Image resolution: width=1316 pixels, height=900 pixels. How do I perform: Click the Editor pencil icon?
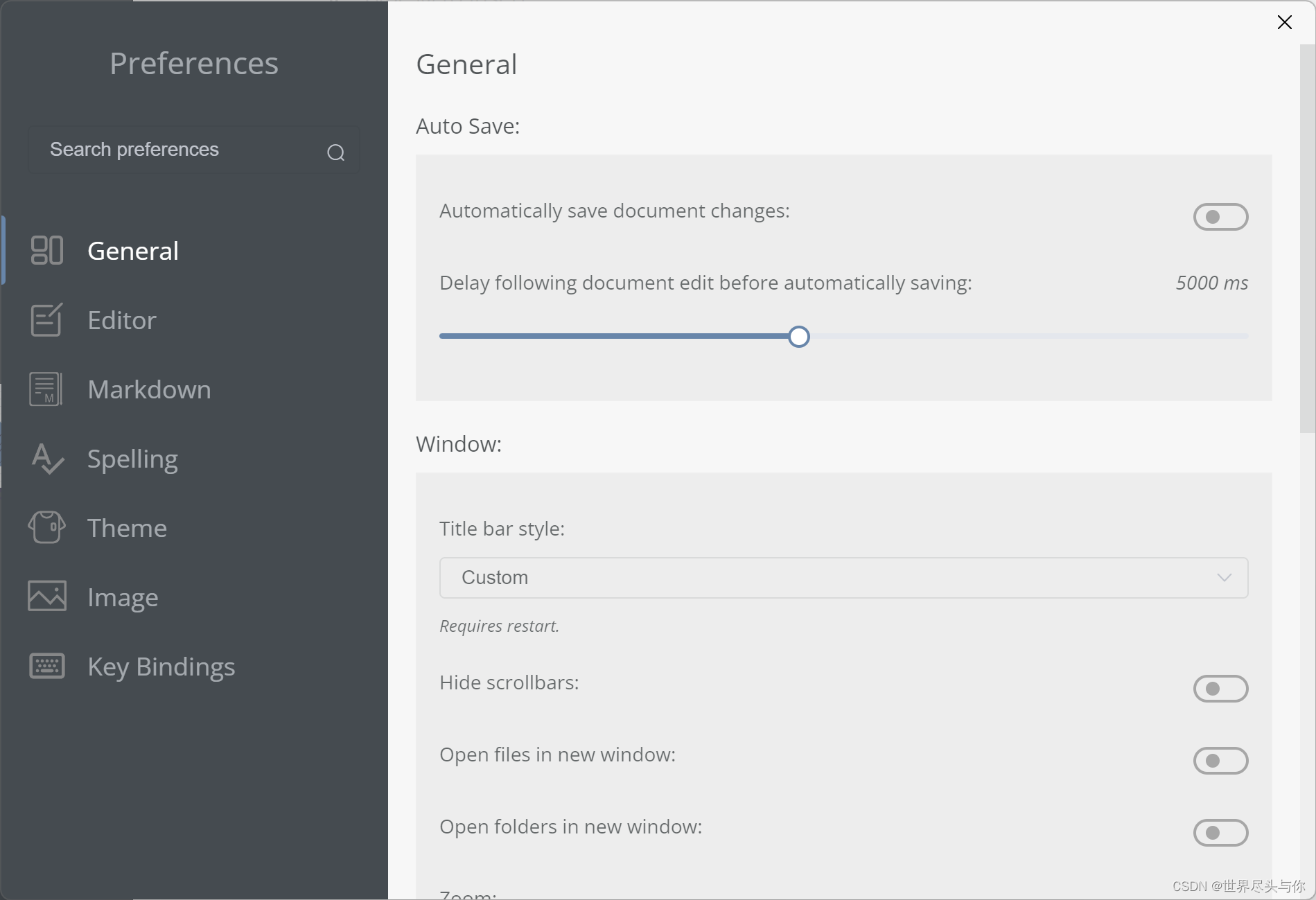tap(46, 320)
